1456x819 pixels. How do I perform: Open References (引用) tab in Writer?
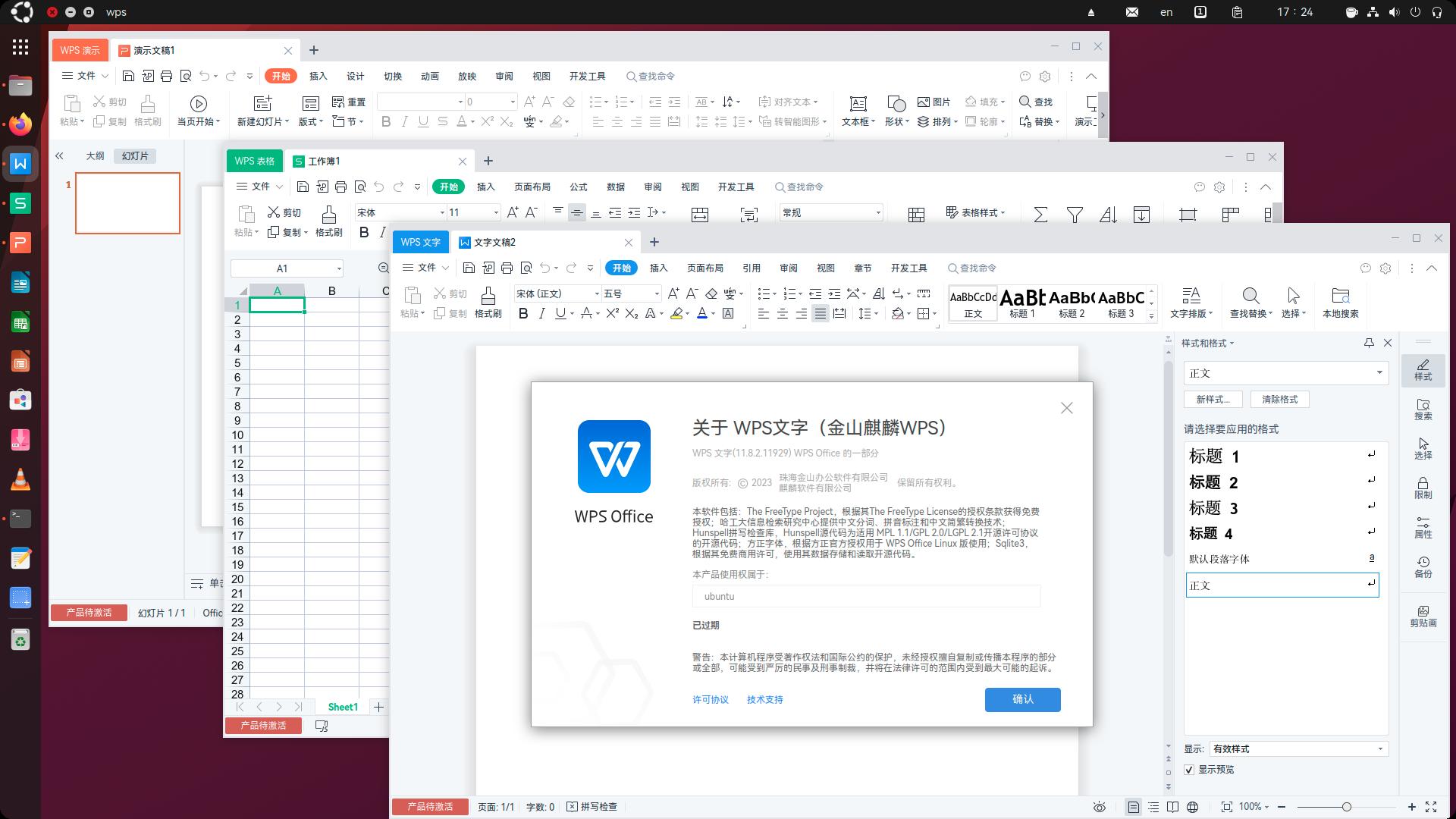pos(751,268)
